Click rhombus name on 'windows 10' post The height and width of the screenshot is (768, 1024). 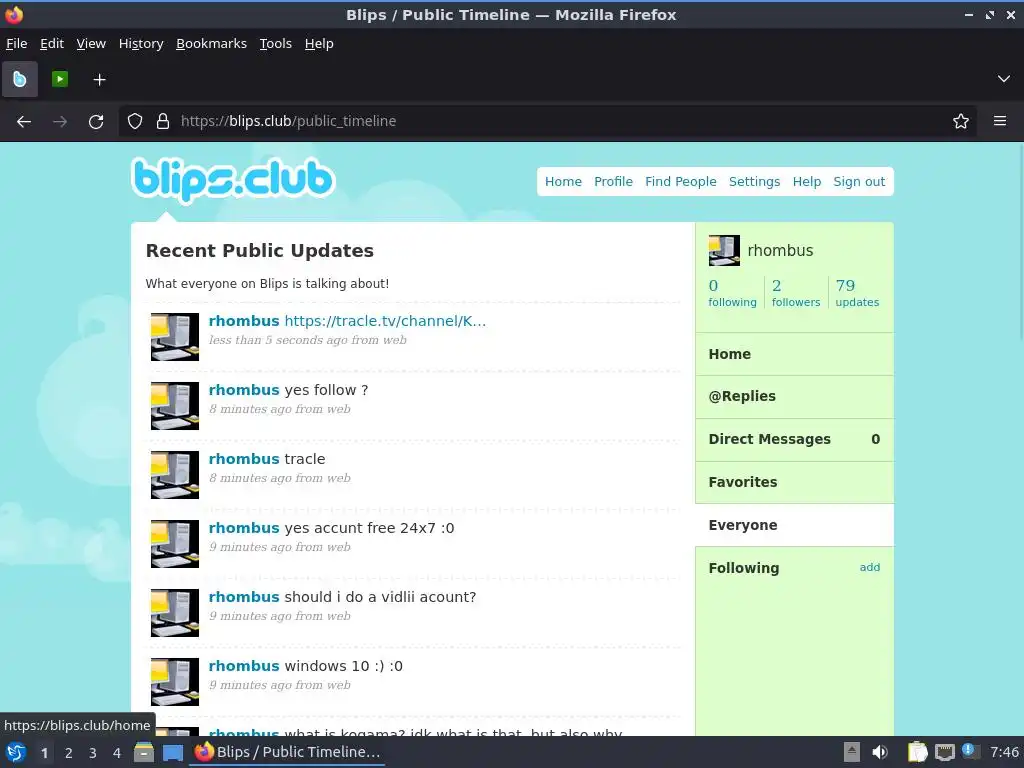coord(244,666)
